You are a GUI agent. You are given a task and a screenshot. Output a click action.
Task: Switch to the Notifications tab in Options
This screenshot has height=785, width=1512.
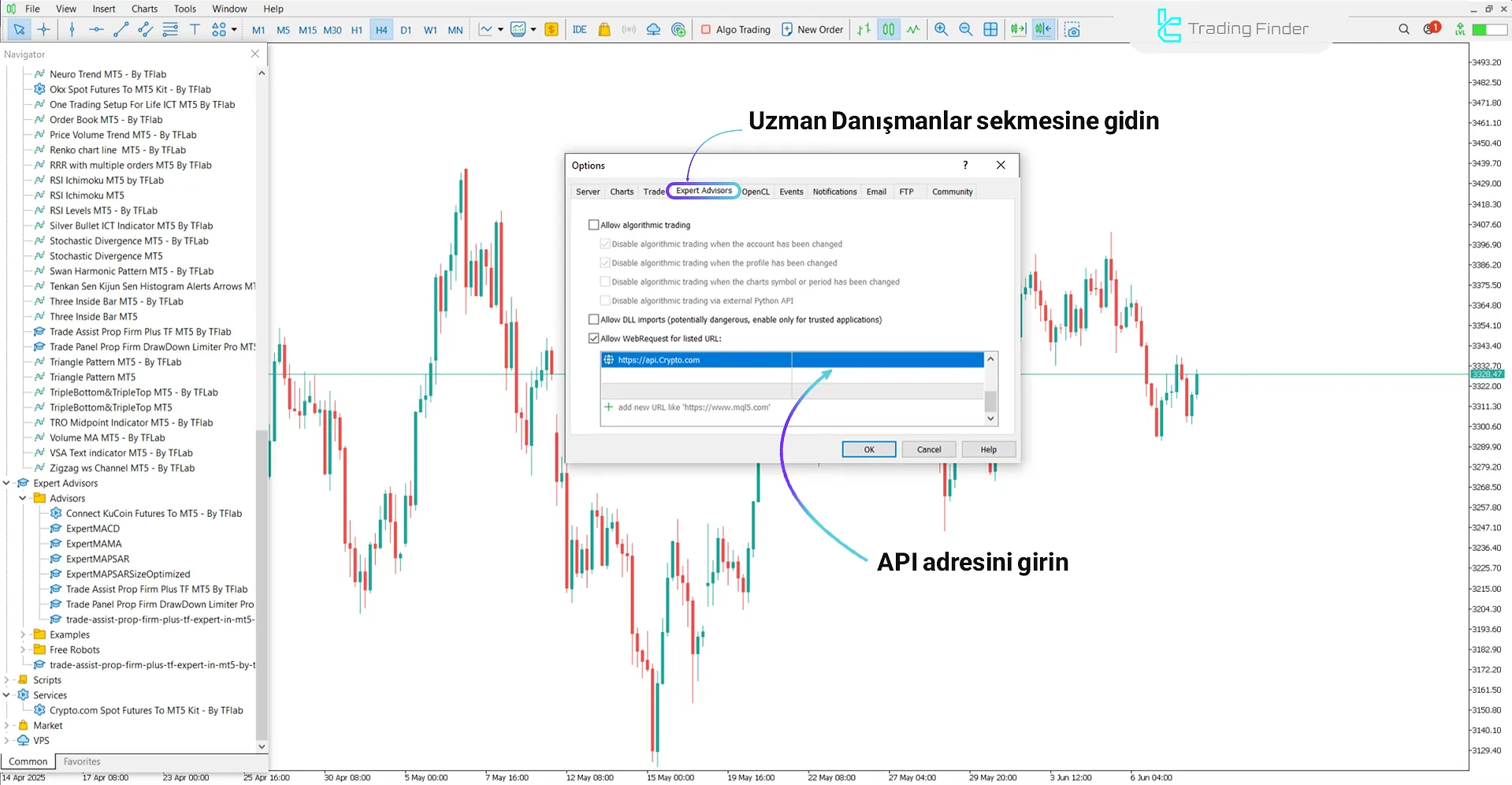[834, 192]
